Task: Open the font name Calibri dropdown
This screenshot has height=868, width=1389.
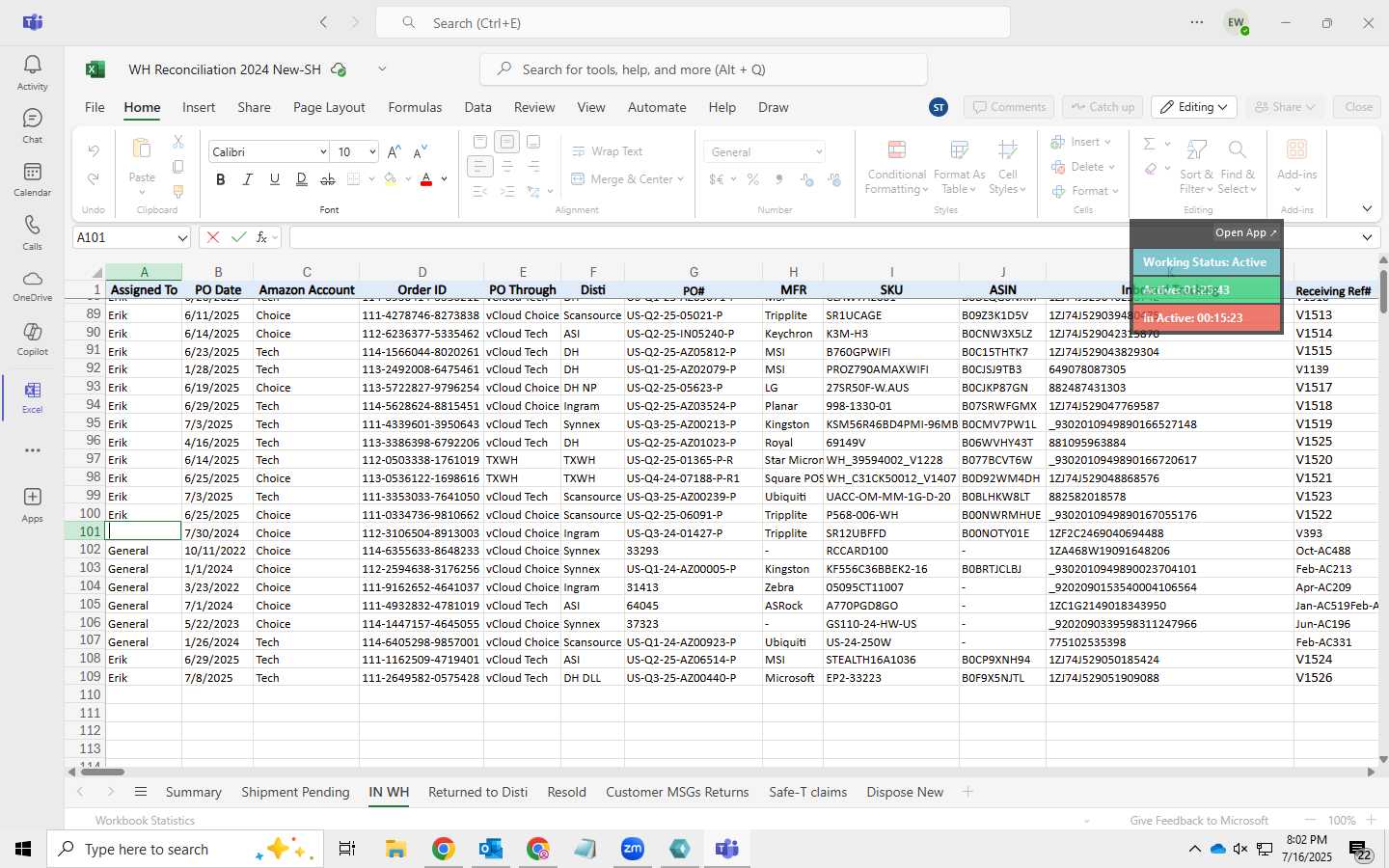Action: pos(323,152)
